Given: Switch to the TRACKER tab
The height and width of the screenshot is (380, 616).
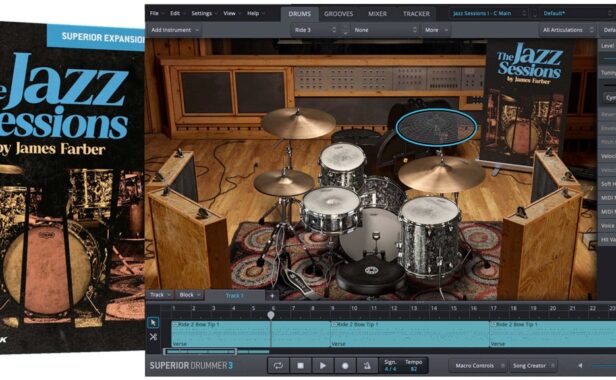Looking at the screenshot, I should (x=416, y=14).
